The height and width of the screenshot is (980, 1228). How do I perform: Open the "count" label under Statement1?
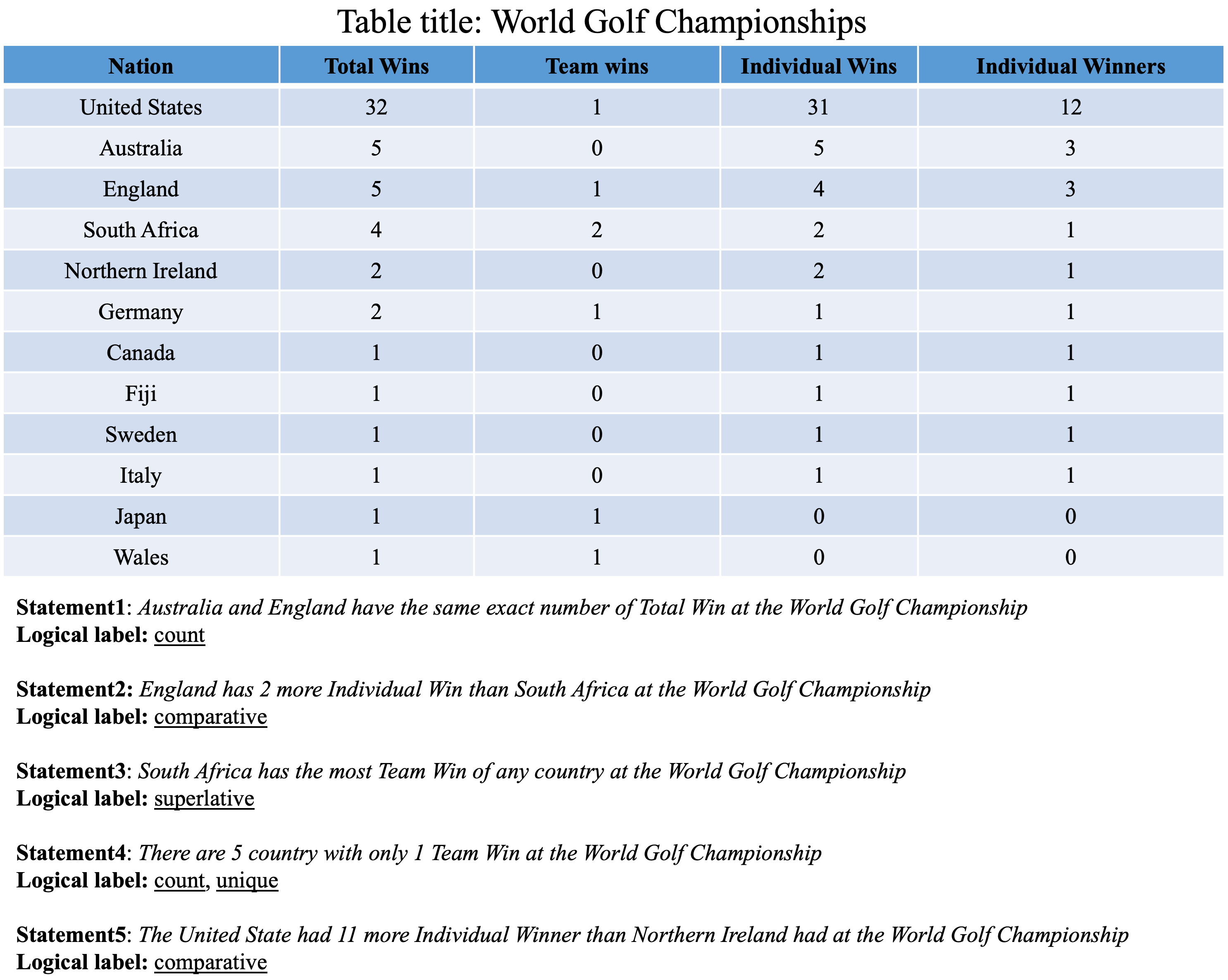[x=179, y=635]
